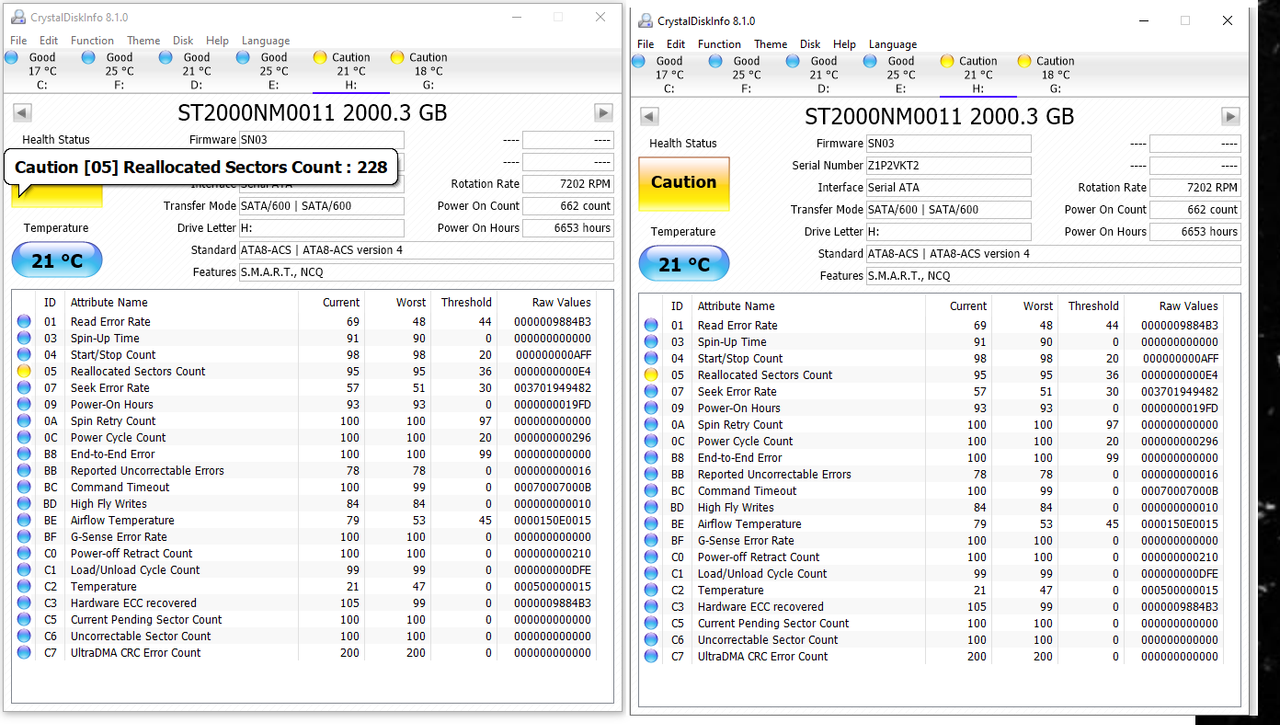The width and height of the screenshot is (1280, 725).
Task: Select High Fly Writes row in right window
Action: click(x=931, y=507)
